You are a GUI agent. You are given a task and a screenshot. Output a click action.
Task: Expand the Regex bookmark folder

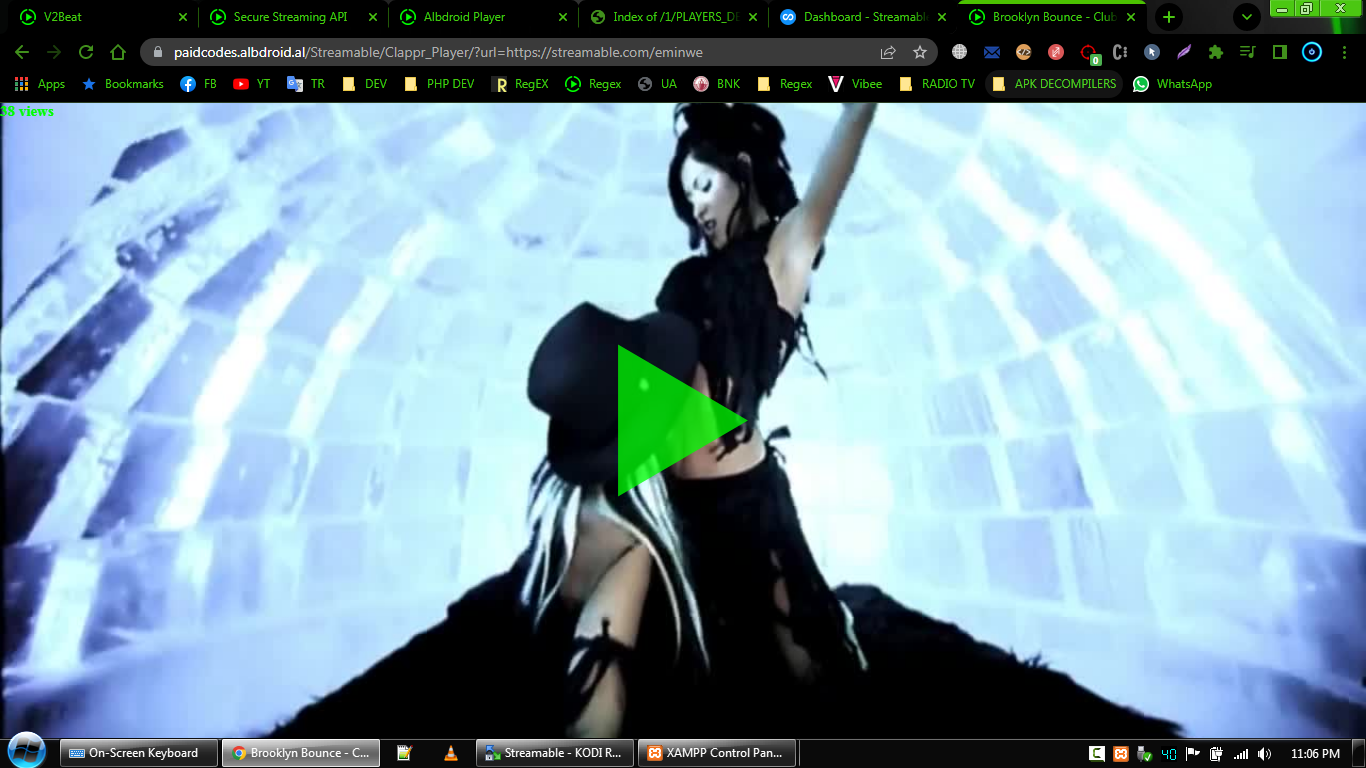(x=785, y=84)
